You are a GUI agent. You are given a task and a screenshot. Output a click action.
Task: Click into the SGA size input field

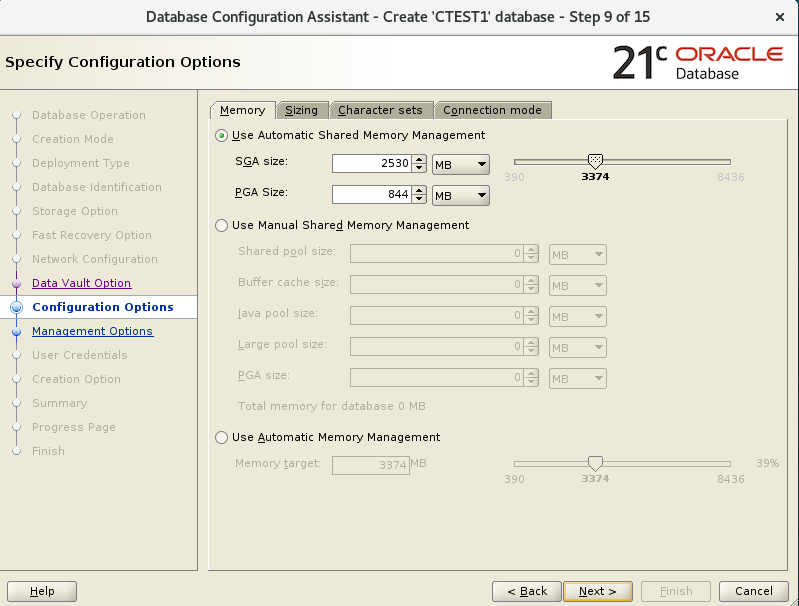click(371, 164)
